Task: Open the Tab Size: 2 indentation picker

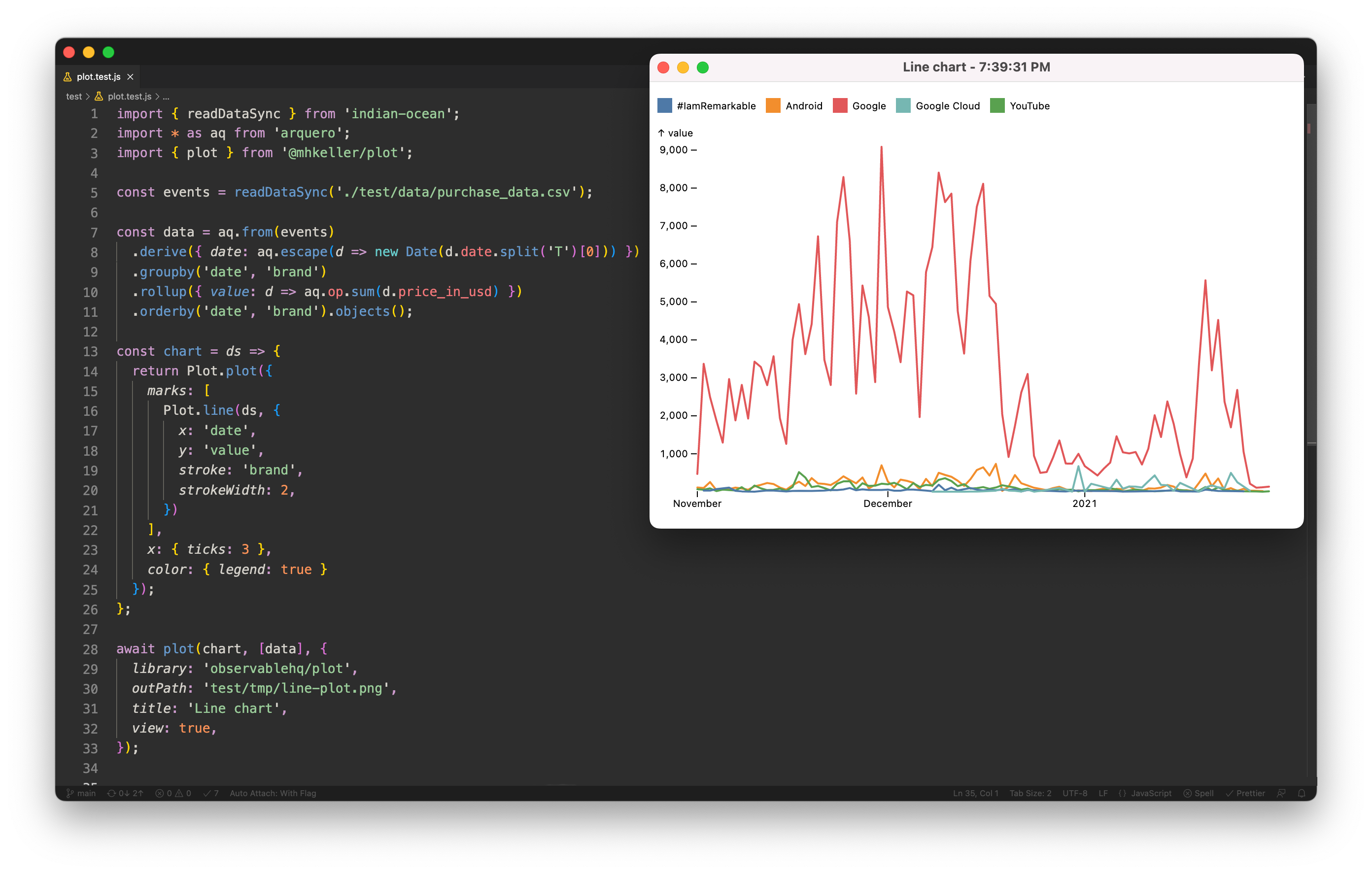Action: pyautogui.click(x=1030, y=793)
